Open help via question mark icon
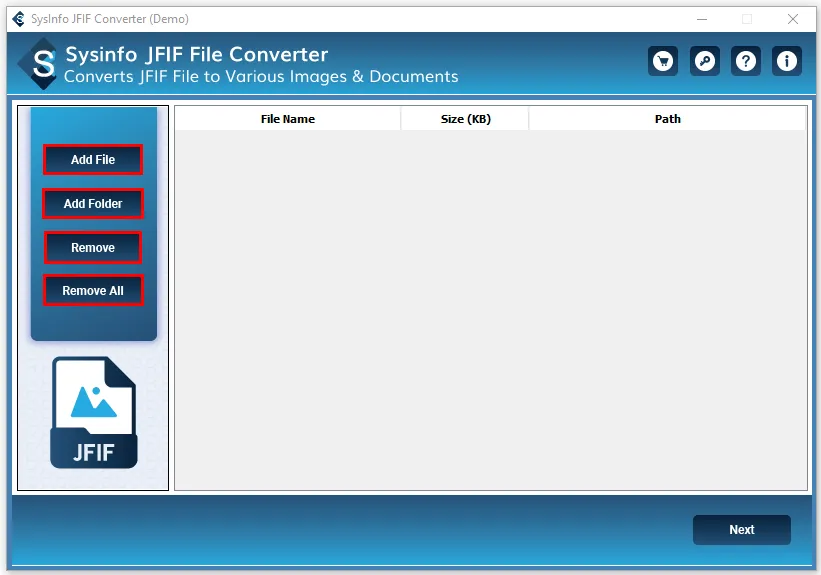Viewport: 821px width, 575px height. tap(746, 61)
